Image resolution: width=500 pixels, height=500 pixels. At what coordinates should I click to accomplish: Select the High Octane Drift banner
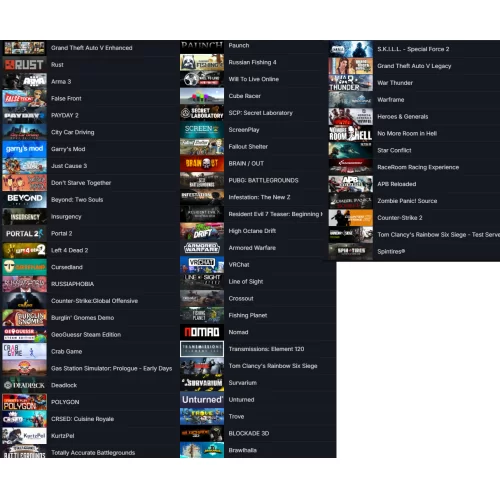(202, 231)
